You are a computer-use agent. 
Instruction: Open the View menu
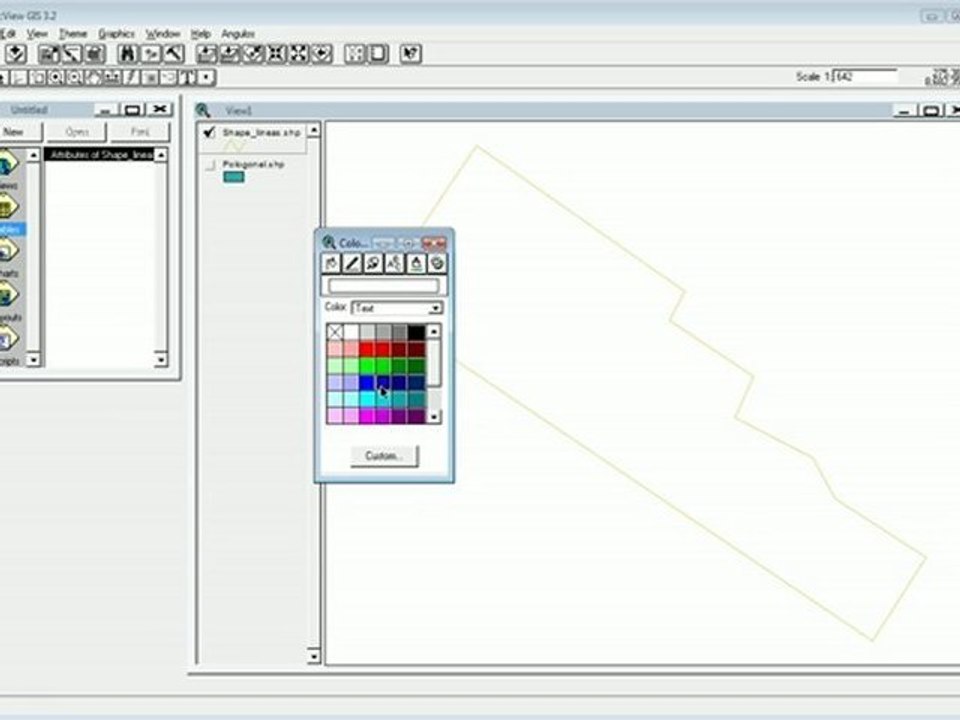coord(37,34)
